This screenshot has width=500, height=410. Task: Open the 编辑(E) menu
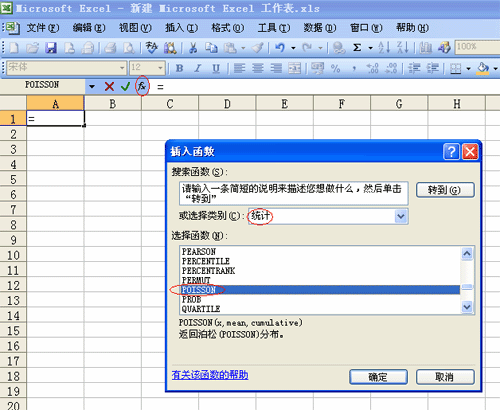pyautogui.click(x=89, y=28)
